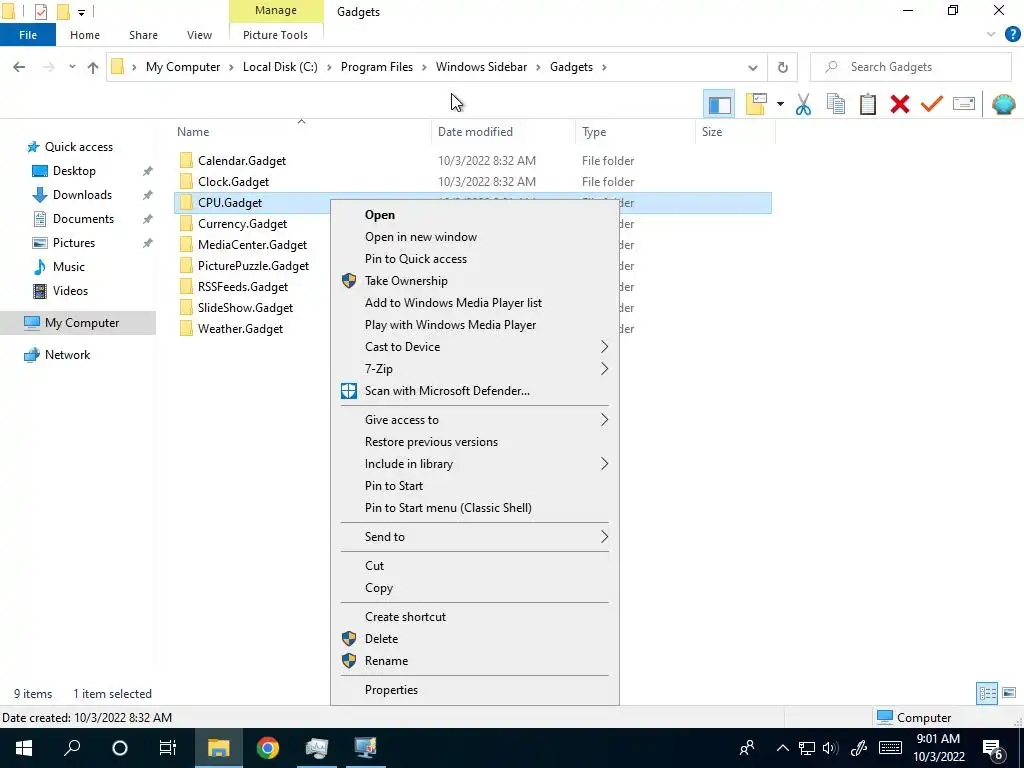Choose Pin to Start menu (Classic Shell)
Viewport: 1024px width, 768px height.
pos(475,508)
